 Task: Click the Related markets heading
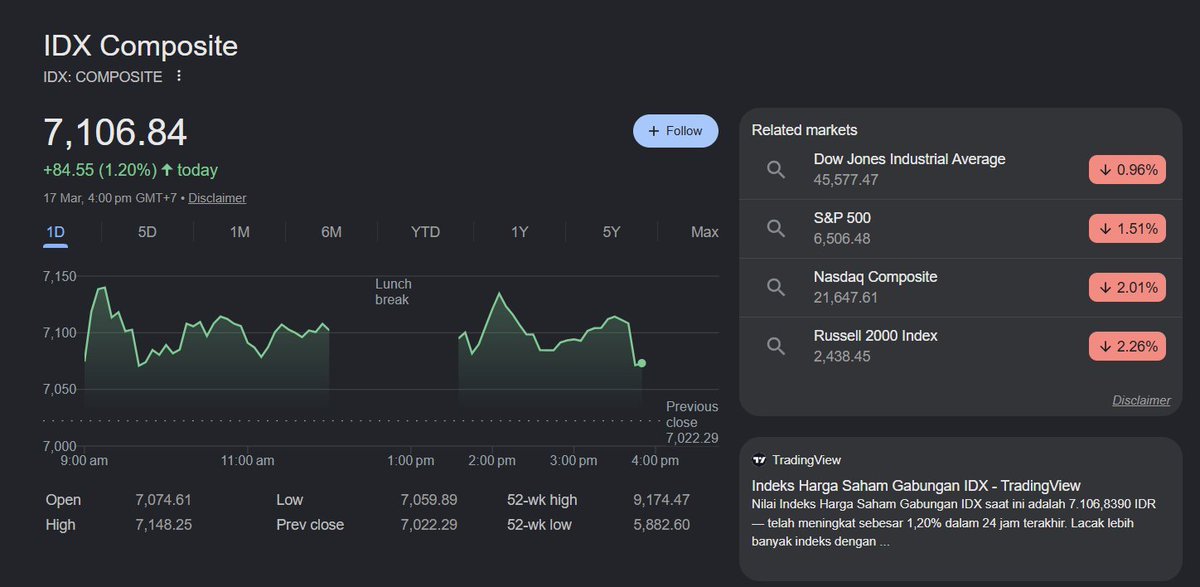(x=804, y=130)
